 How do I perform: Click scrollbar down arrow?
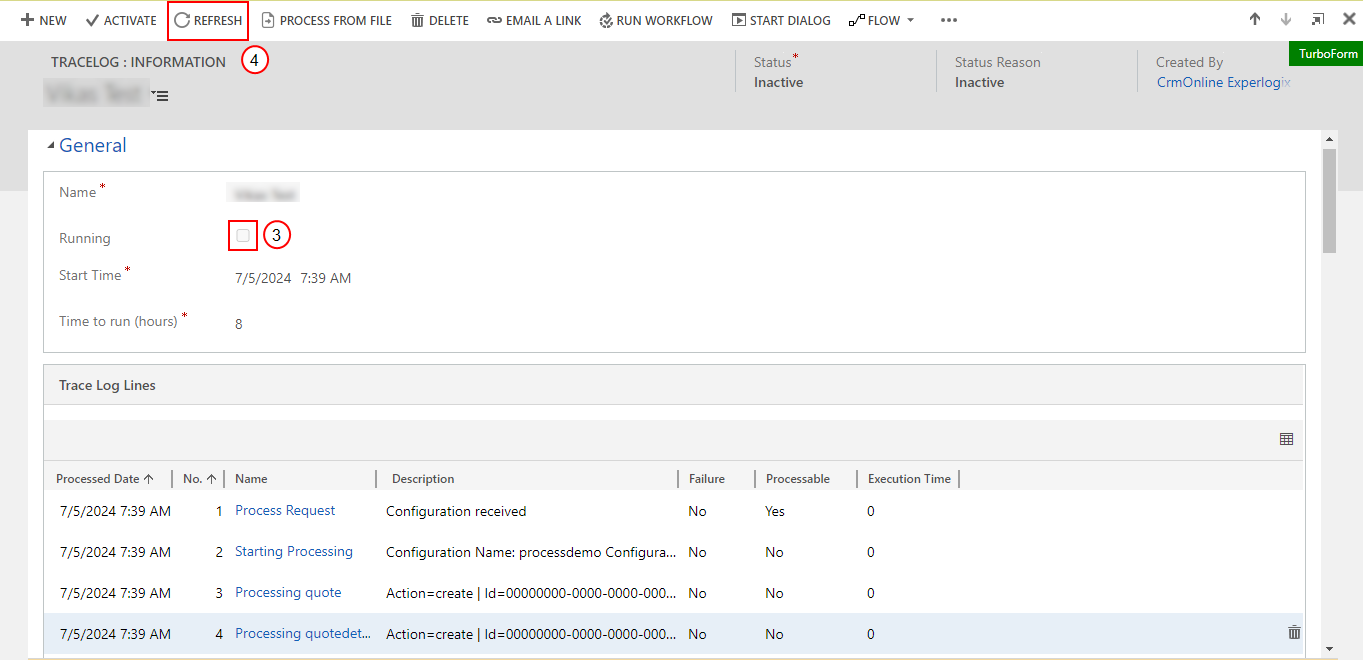pyautogui.click(x=1329, y=649)
